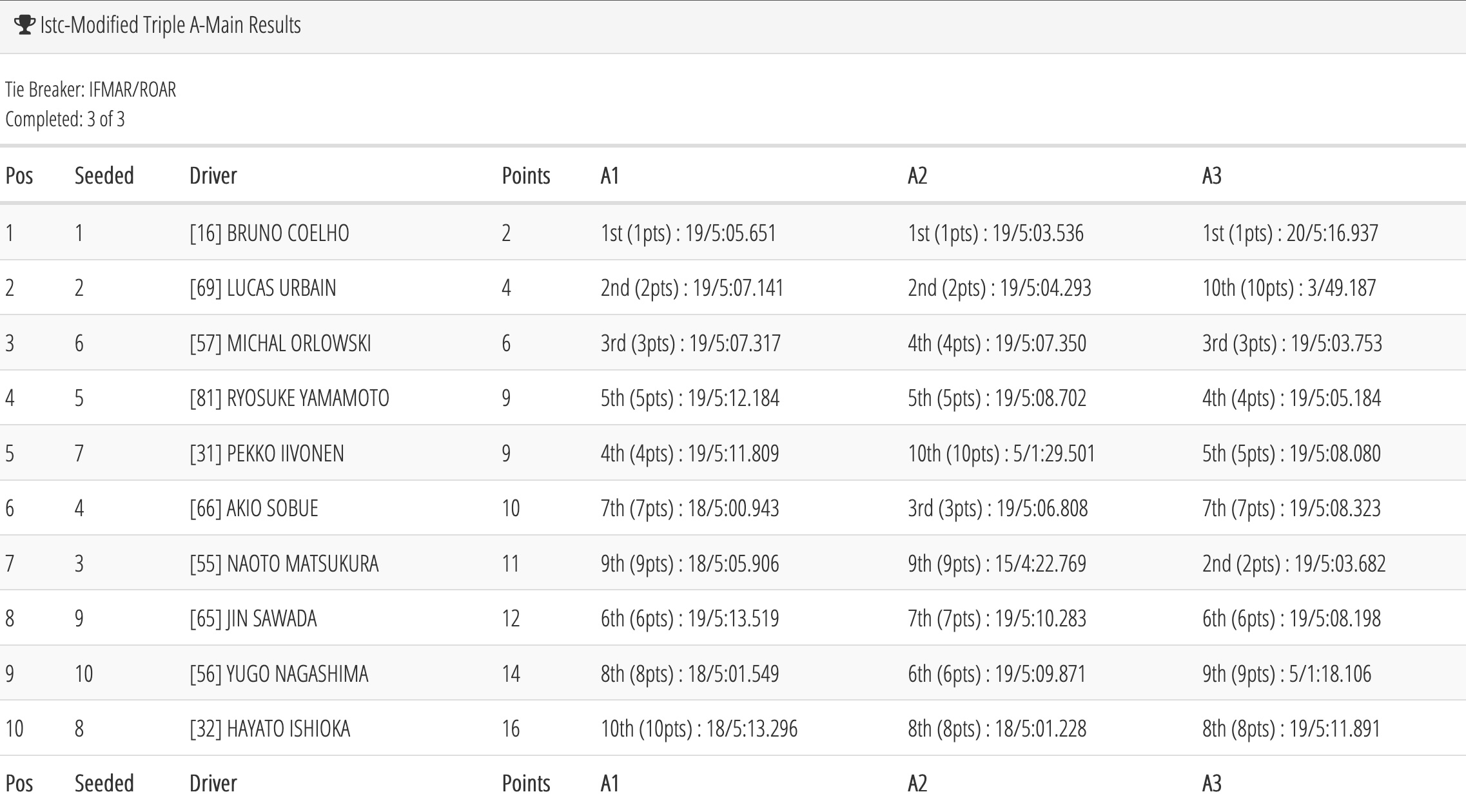Image resolution: width=1466 pixels, height=812 pixels.
Task: Select Naoto Matsukura's driver entry
Action: pyautogui.click(x=284, y=563)
